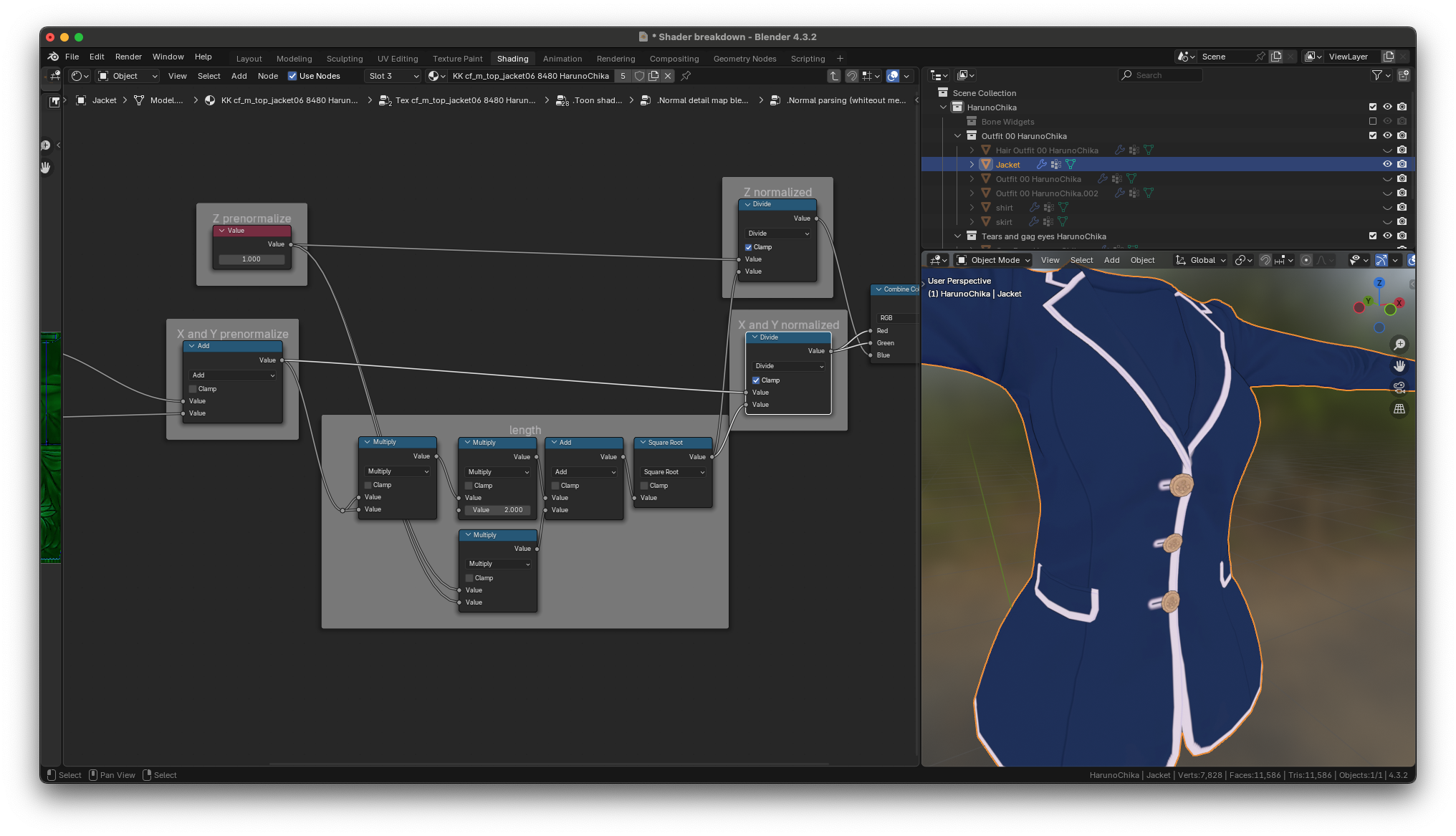Click the 2.000 value field on Multiply node

pyautogui.click(x=497, y=510)
